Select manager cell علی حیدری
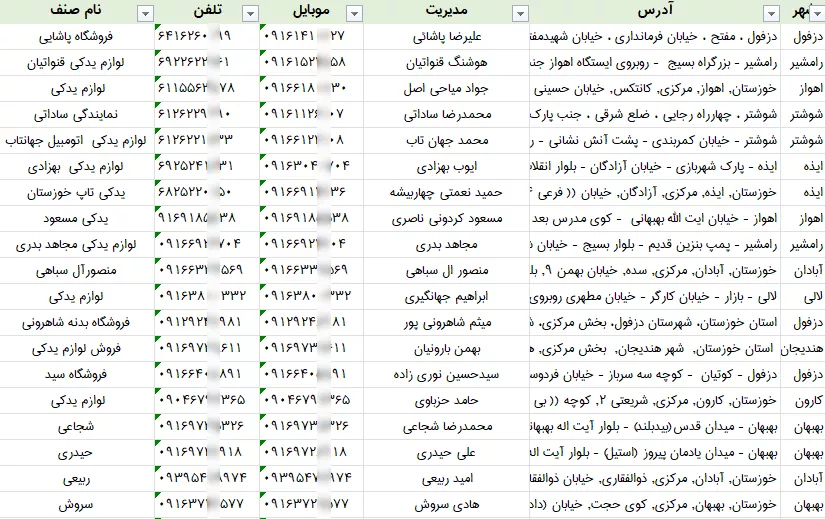 pos(447,453)
